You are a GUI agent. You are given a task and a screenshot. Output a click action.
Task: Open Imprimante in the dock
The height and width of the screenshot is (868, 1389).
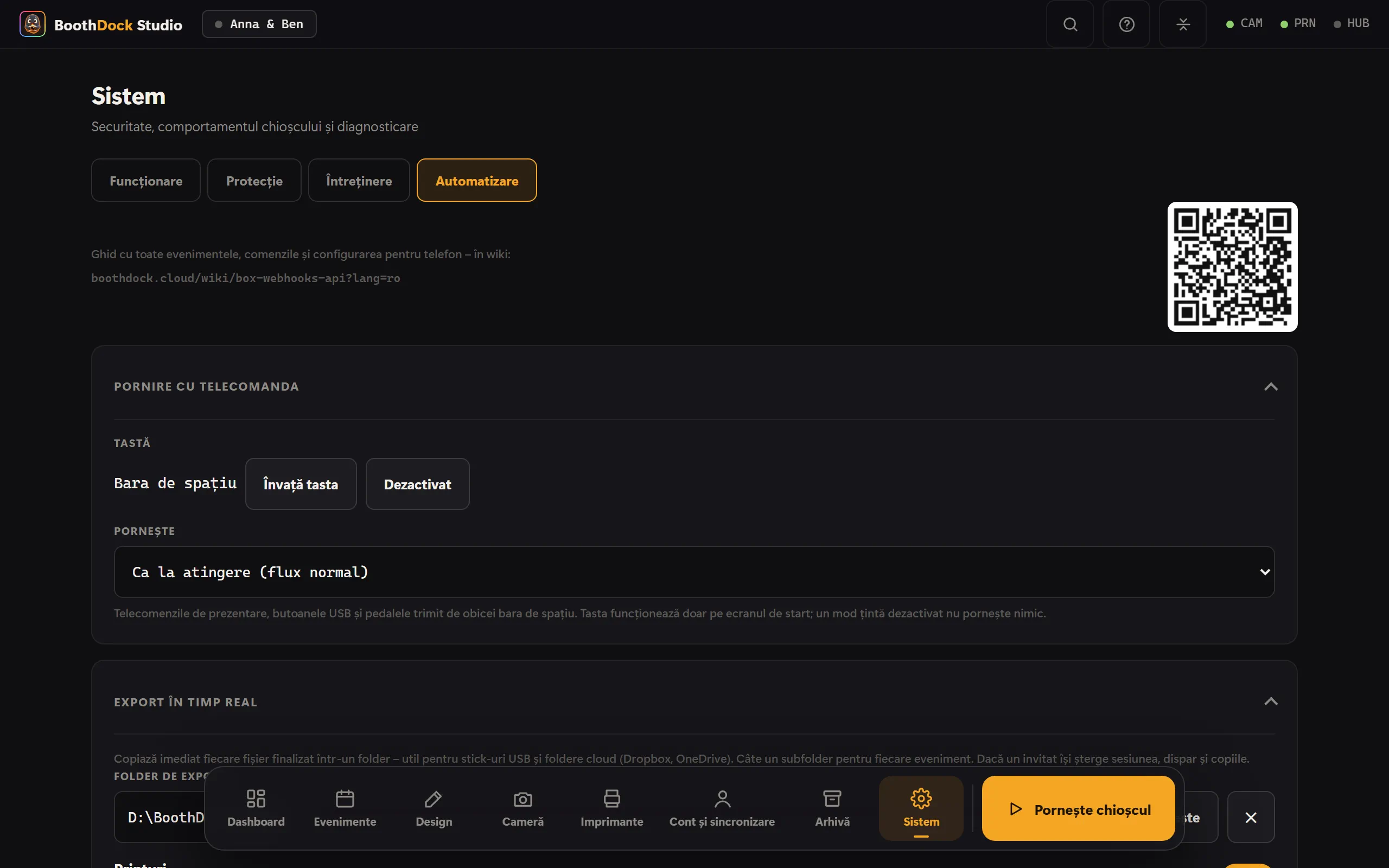pos(612,808)
